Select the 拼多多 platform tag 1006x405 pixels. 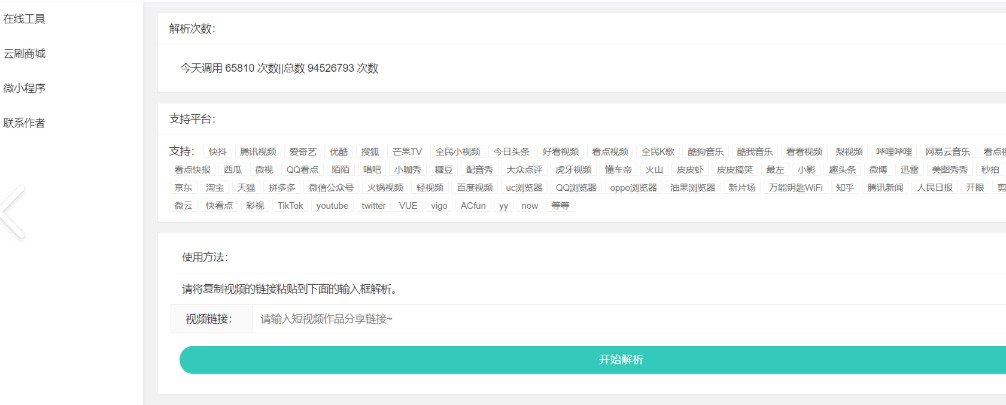point(281,187)
